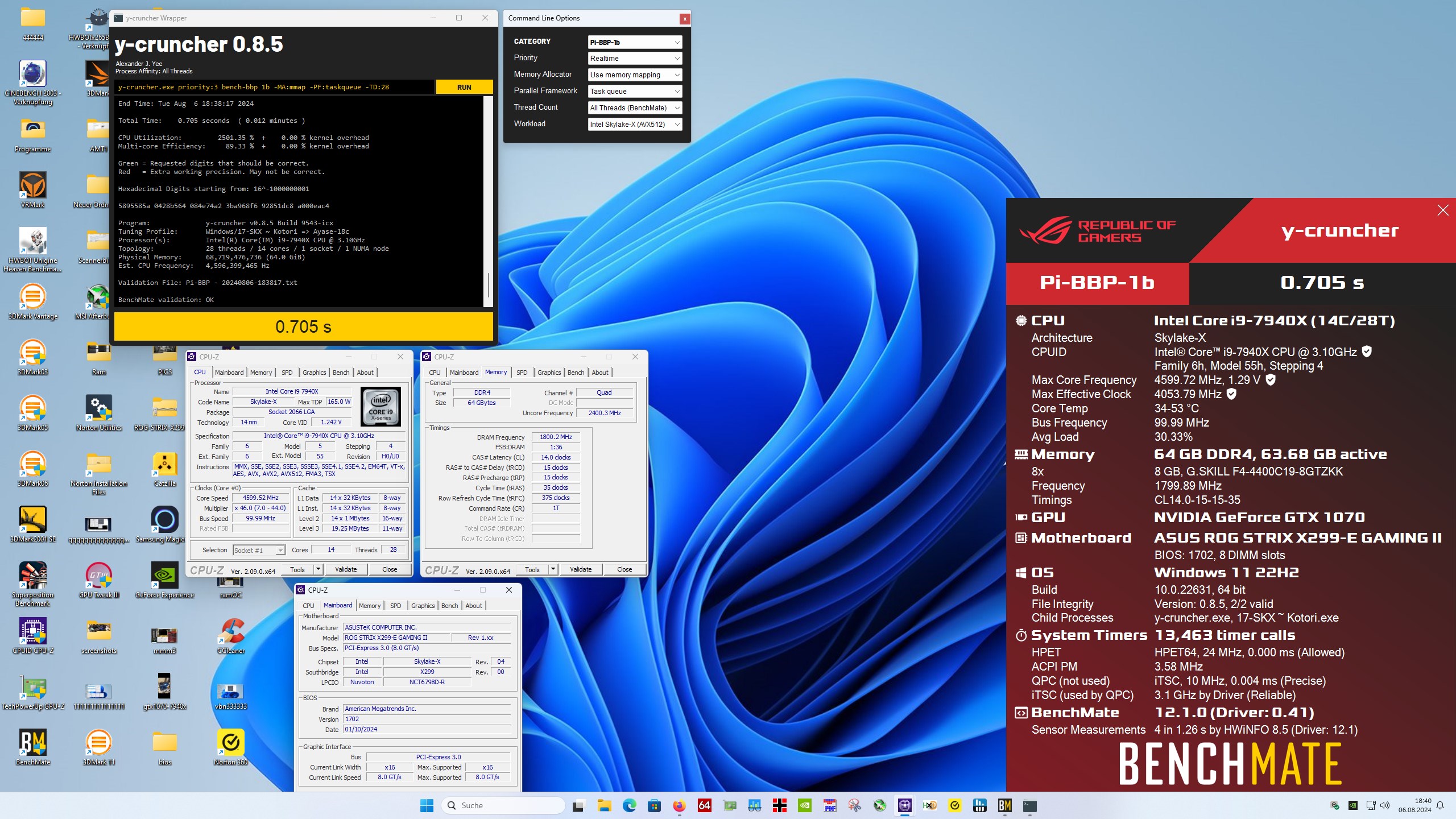Open the 3DMark 11 desktop icon
The width and height of the screenshot is (1456, 819).
(99, 748)
